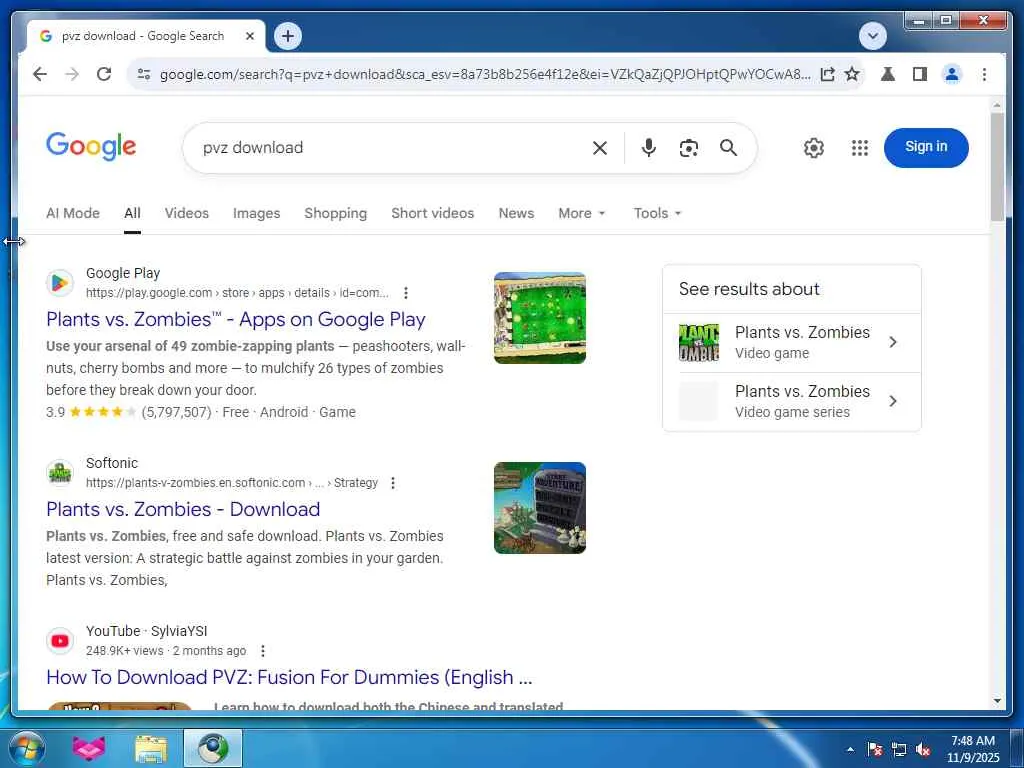
Task: Open more options for Google Play result
Action: [x=406, y=293]
